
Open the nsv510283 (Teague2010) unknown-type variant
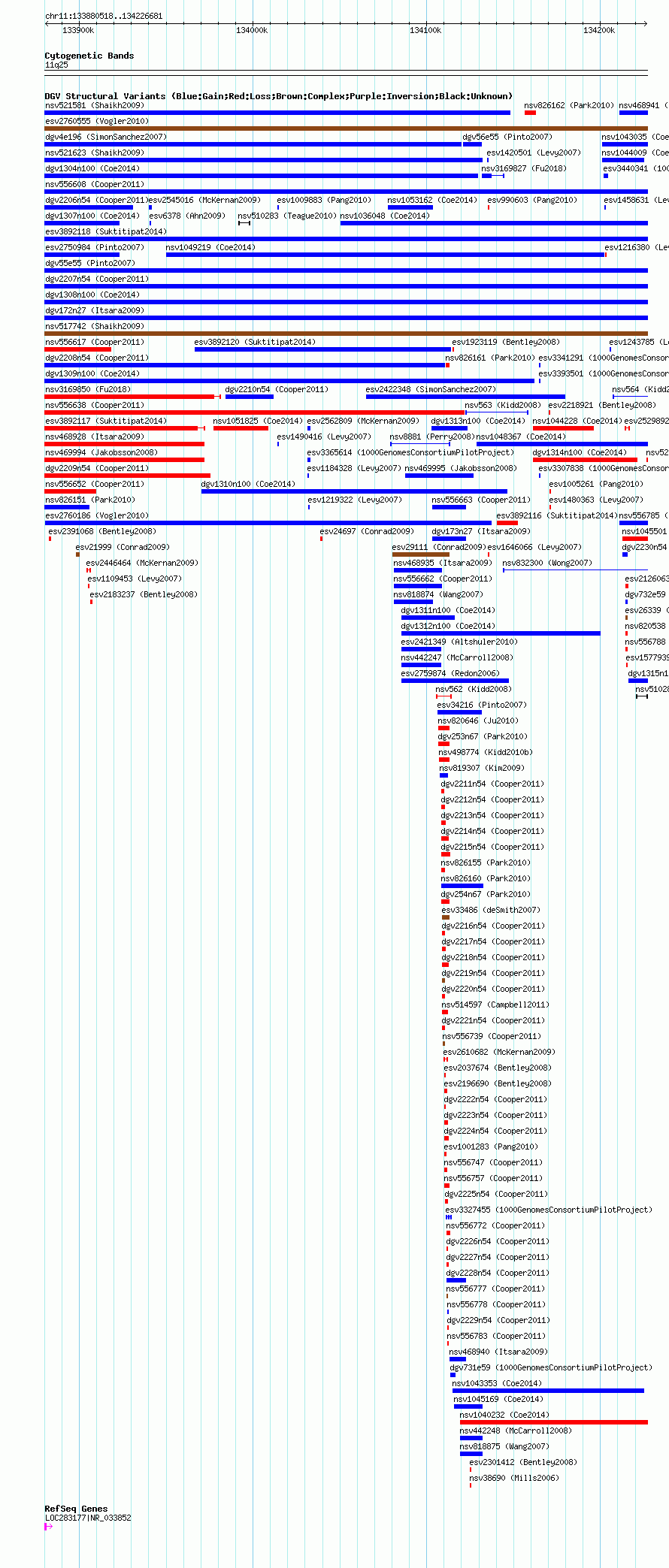click(244, 223)
